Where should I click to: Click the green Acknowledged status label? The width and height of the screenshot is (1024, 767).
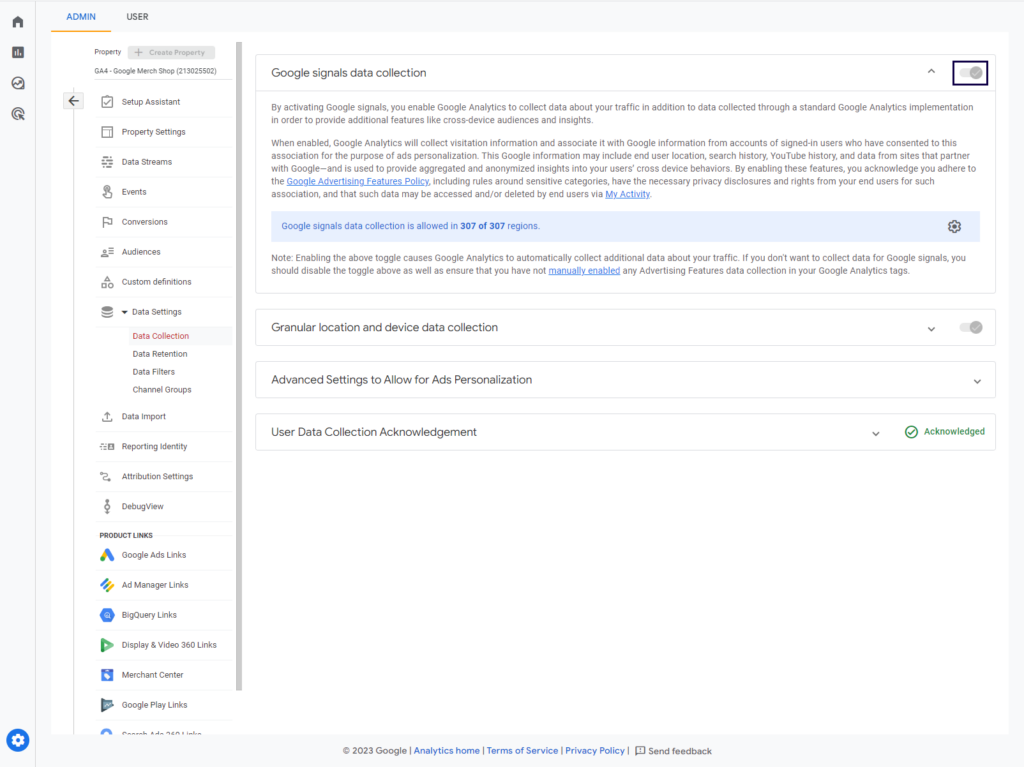coord(945,432)
